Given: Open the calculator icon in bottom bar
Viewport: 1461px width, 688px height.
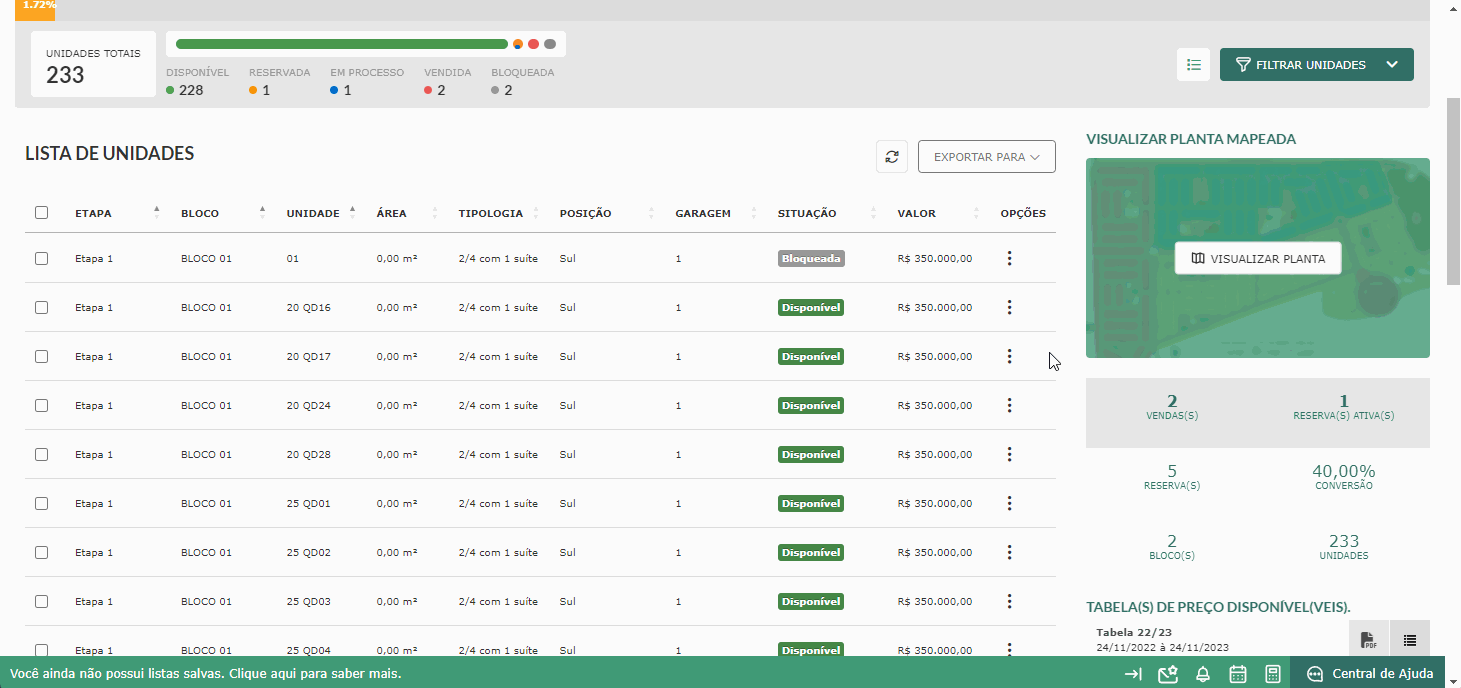Looking at the screenshot, I should [1273, 674].
